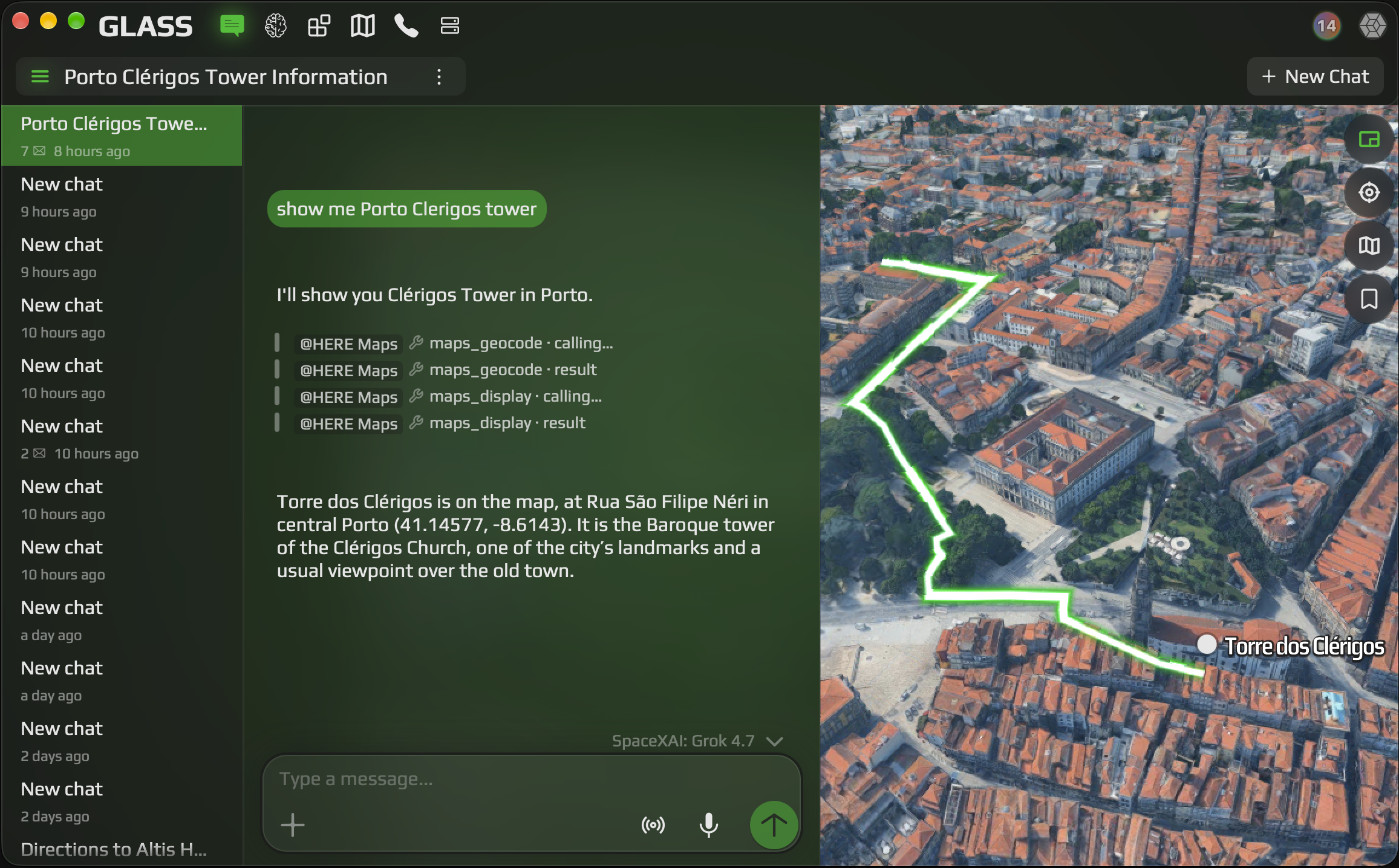
Task: Open the server storage icon
Action: click(449, 26)
